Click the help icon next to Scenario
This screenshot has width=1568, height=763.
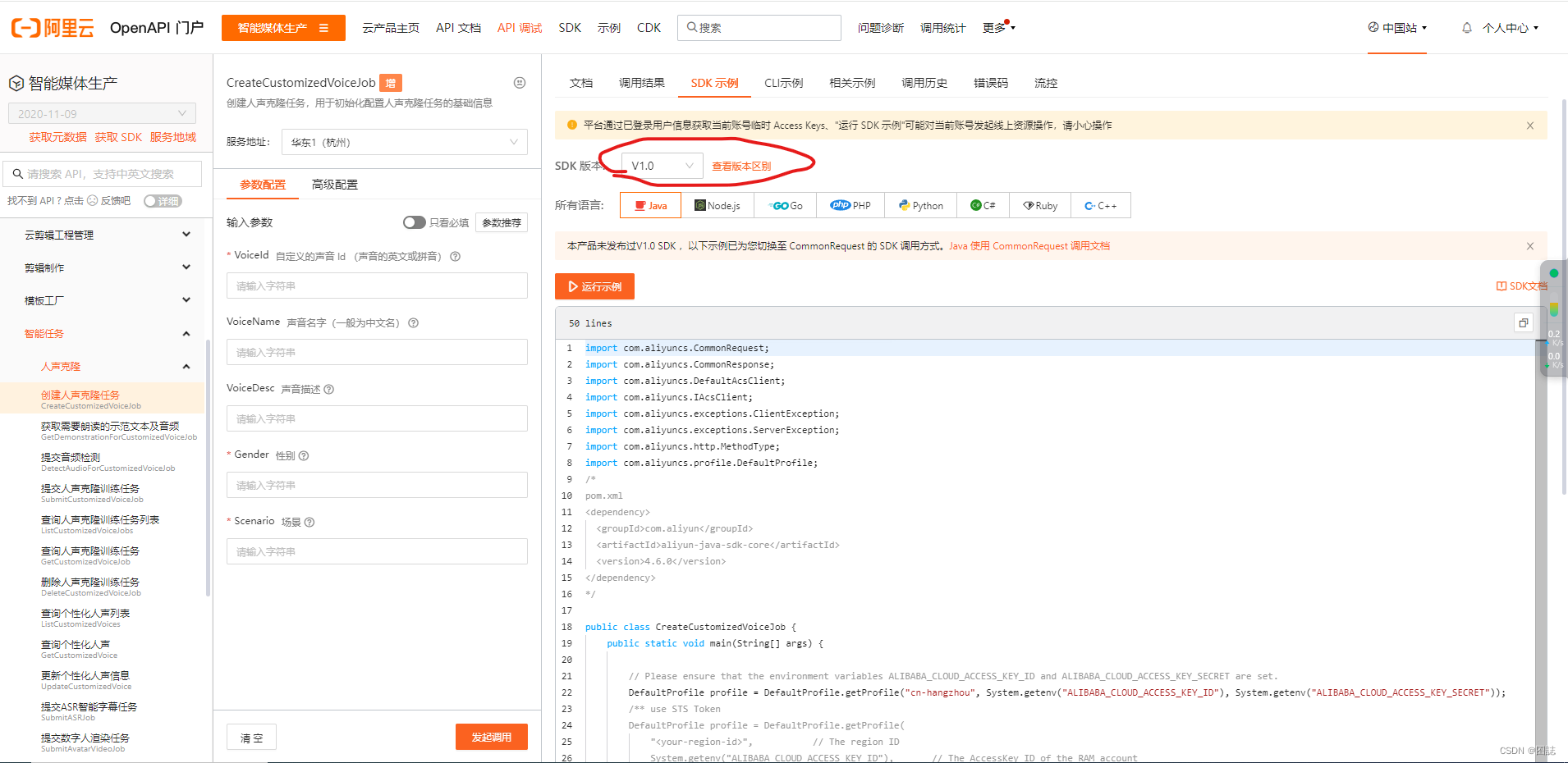(309, 522)
